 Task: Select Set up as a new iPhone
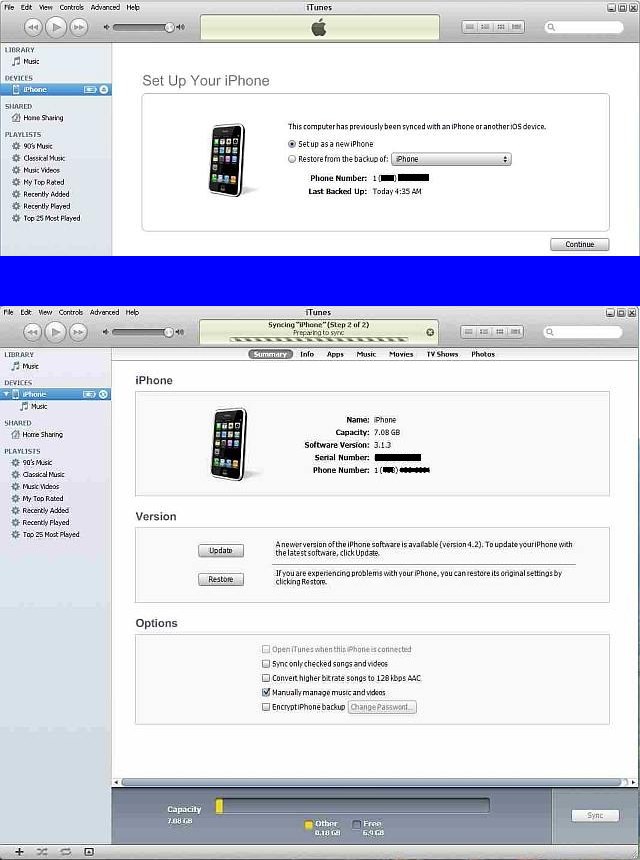click(292, 144)
